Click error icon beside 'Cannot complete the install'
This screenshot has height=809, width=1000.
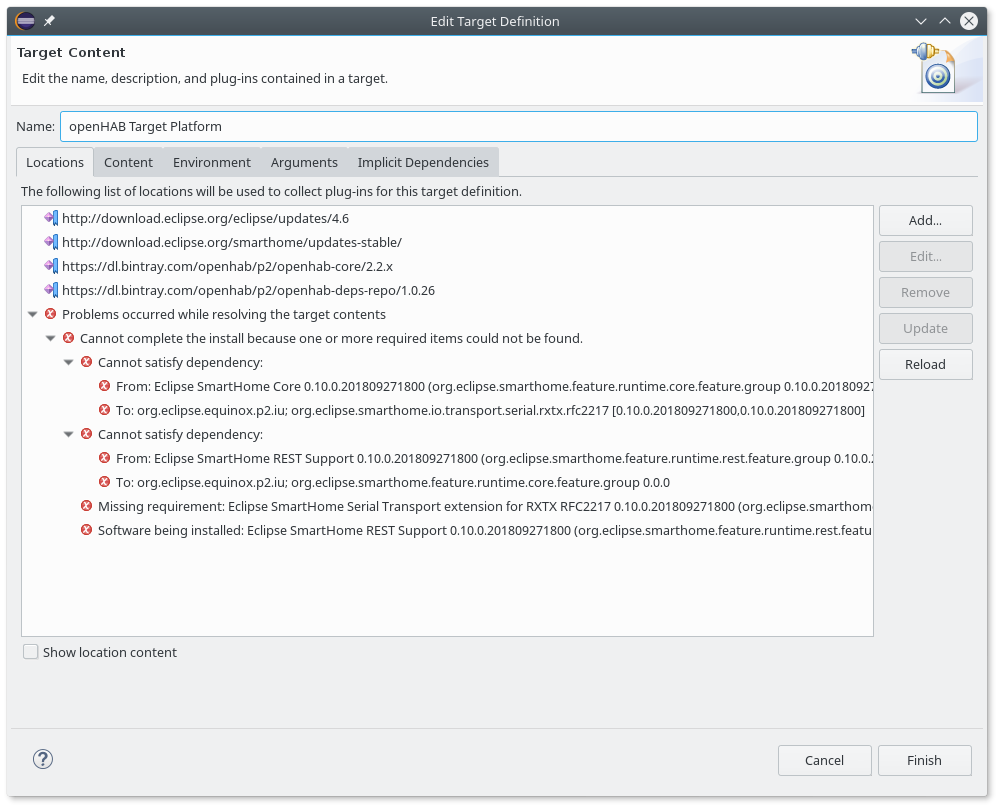click(x=68, y=338)
